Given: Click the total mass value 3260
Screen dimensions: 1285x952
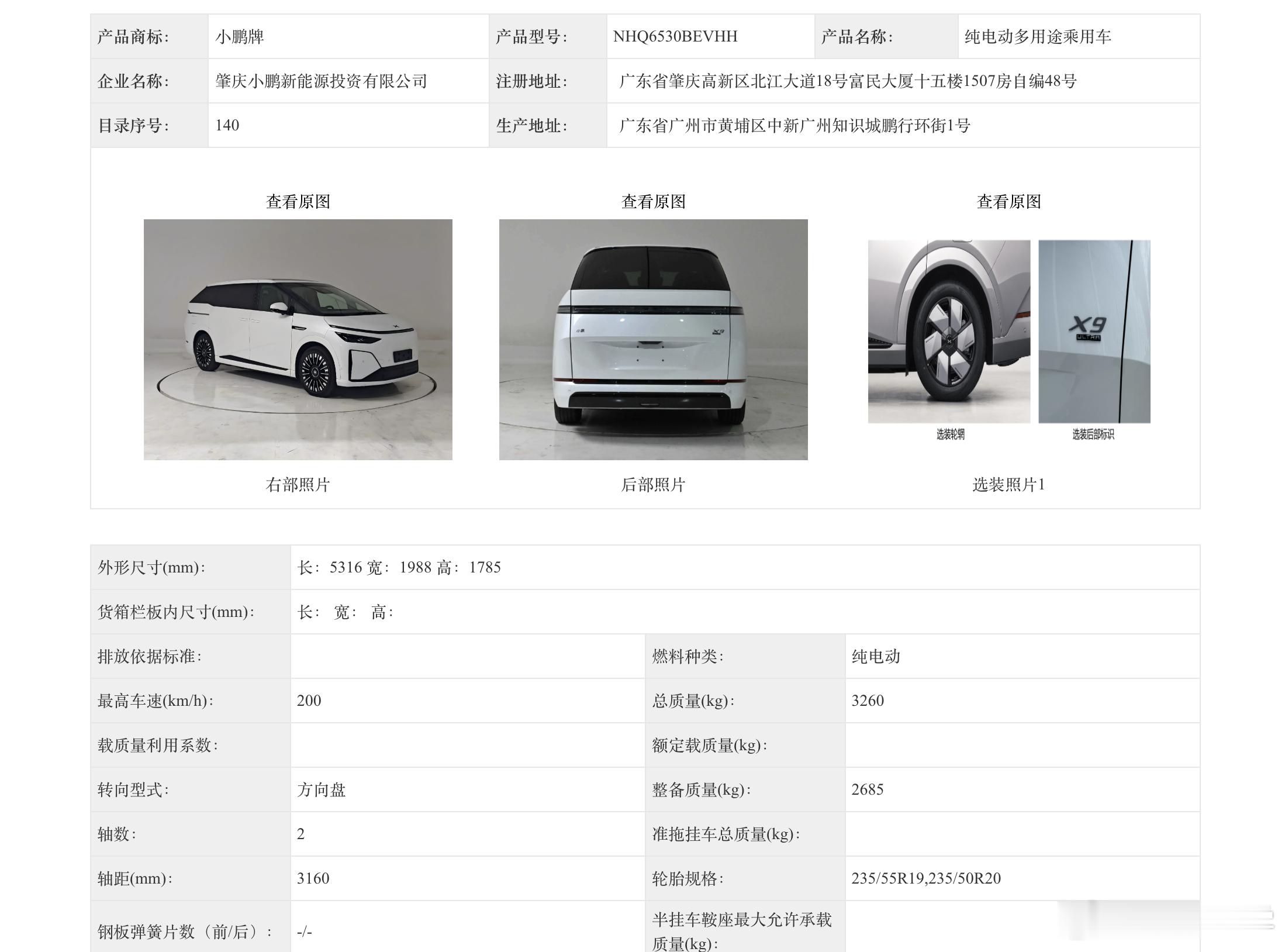Looking at the screenshot, I should [867, 701].
